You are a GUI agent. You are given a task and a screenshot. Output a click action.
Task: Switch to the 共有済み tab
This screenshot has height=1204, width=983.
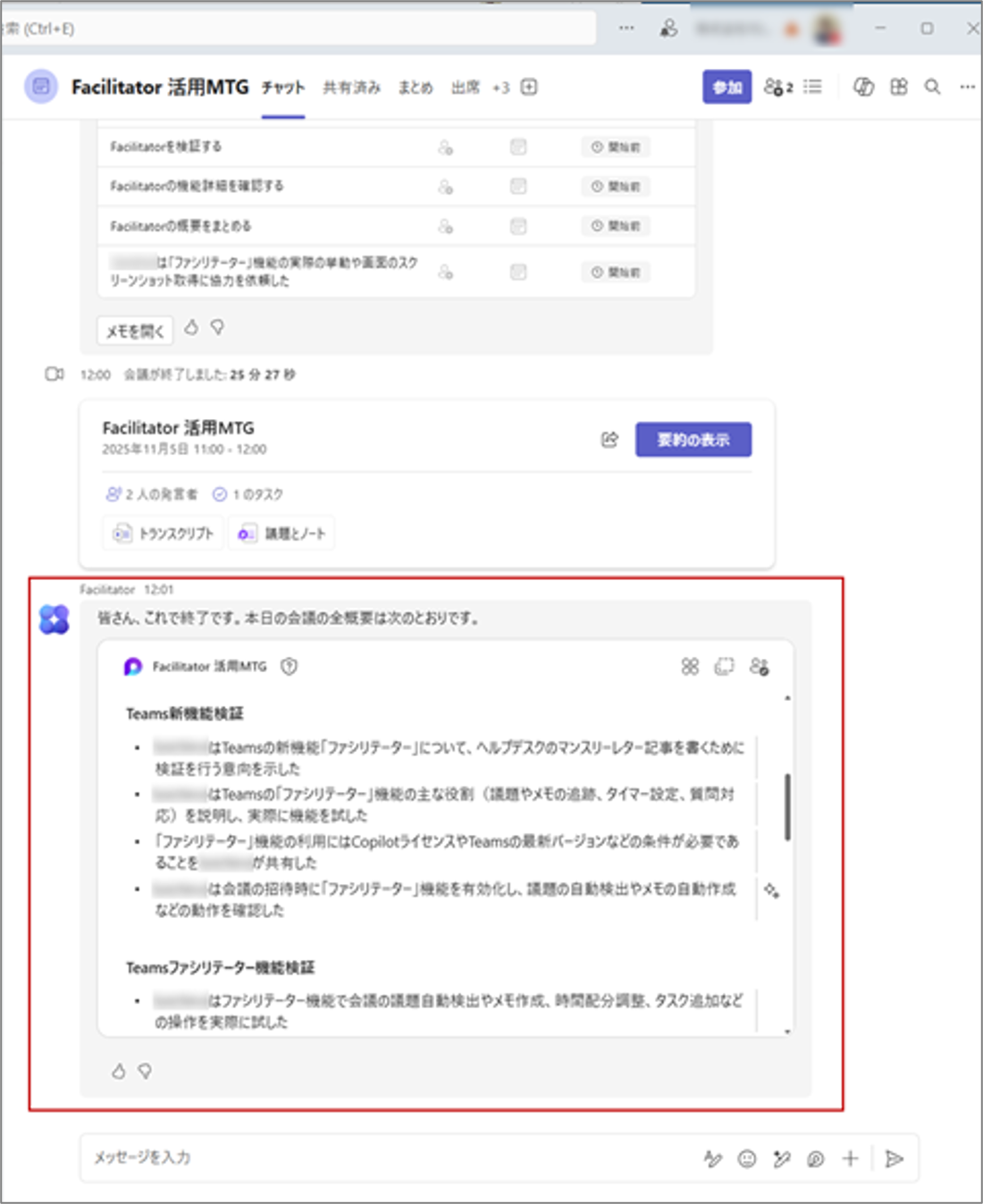(351, 88)
